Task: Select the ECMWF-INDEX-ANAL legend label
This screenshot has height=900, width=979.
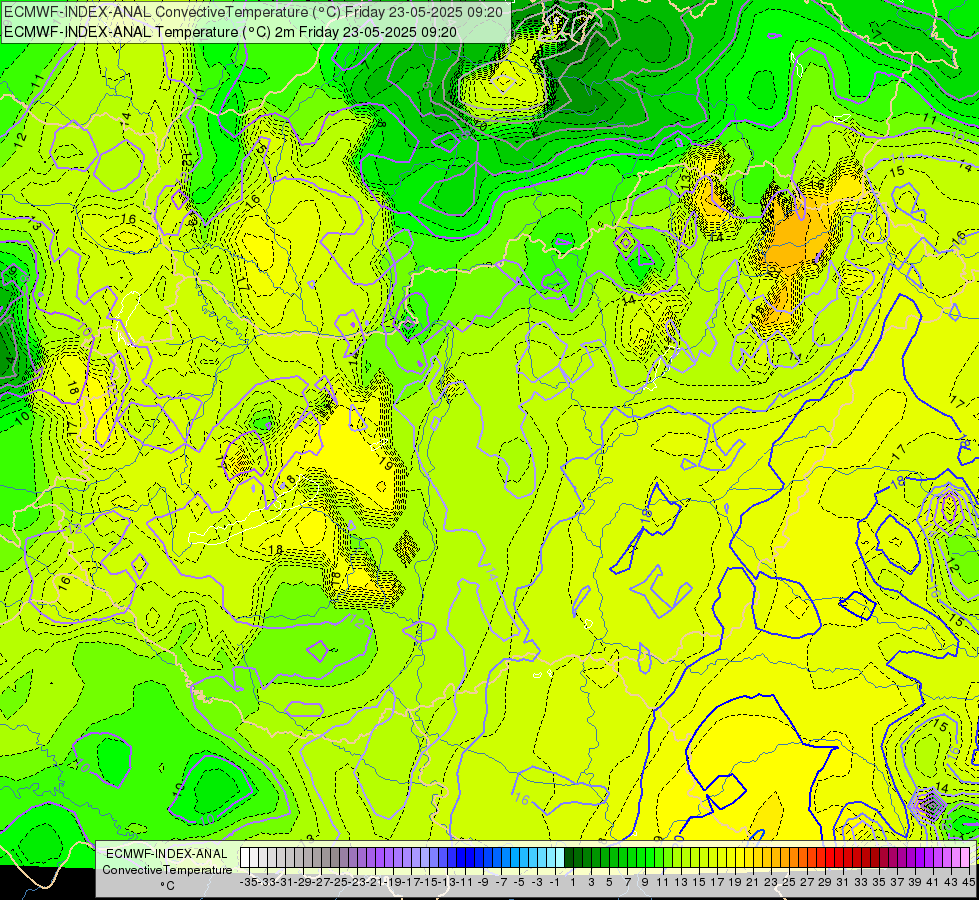Action: pos(167,854)
